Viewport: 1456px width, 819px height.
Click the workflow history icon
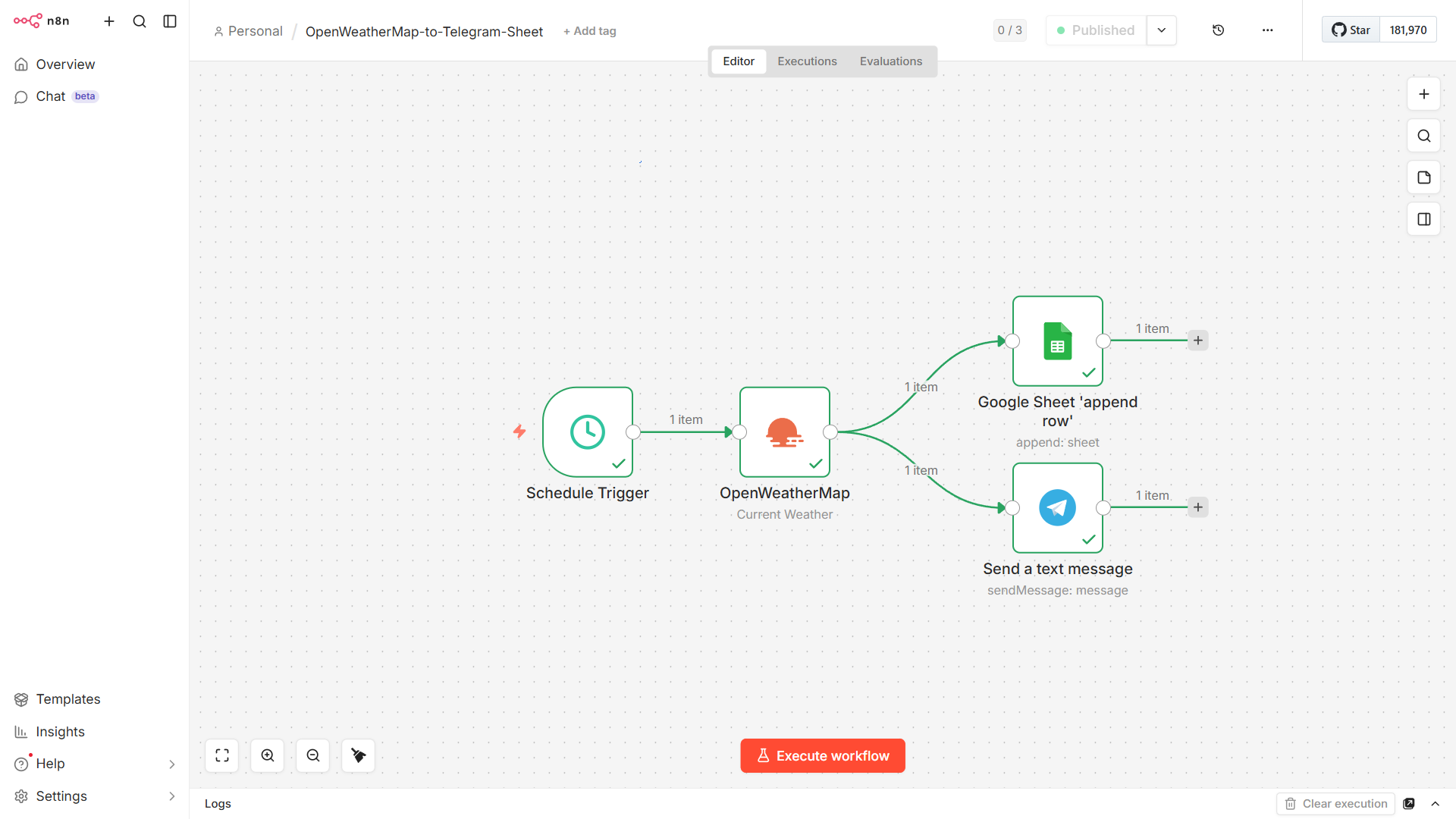point(1218,30)
